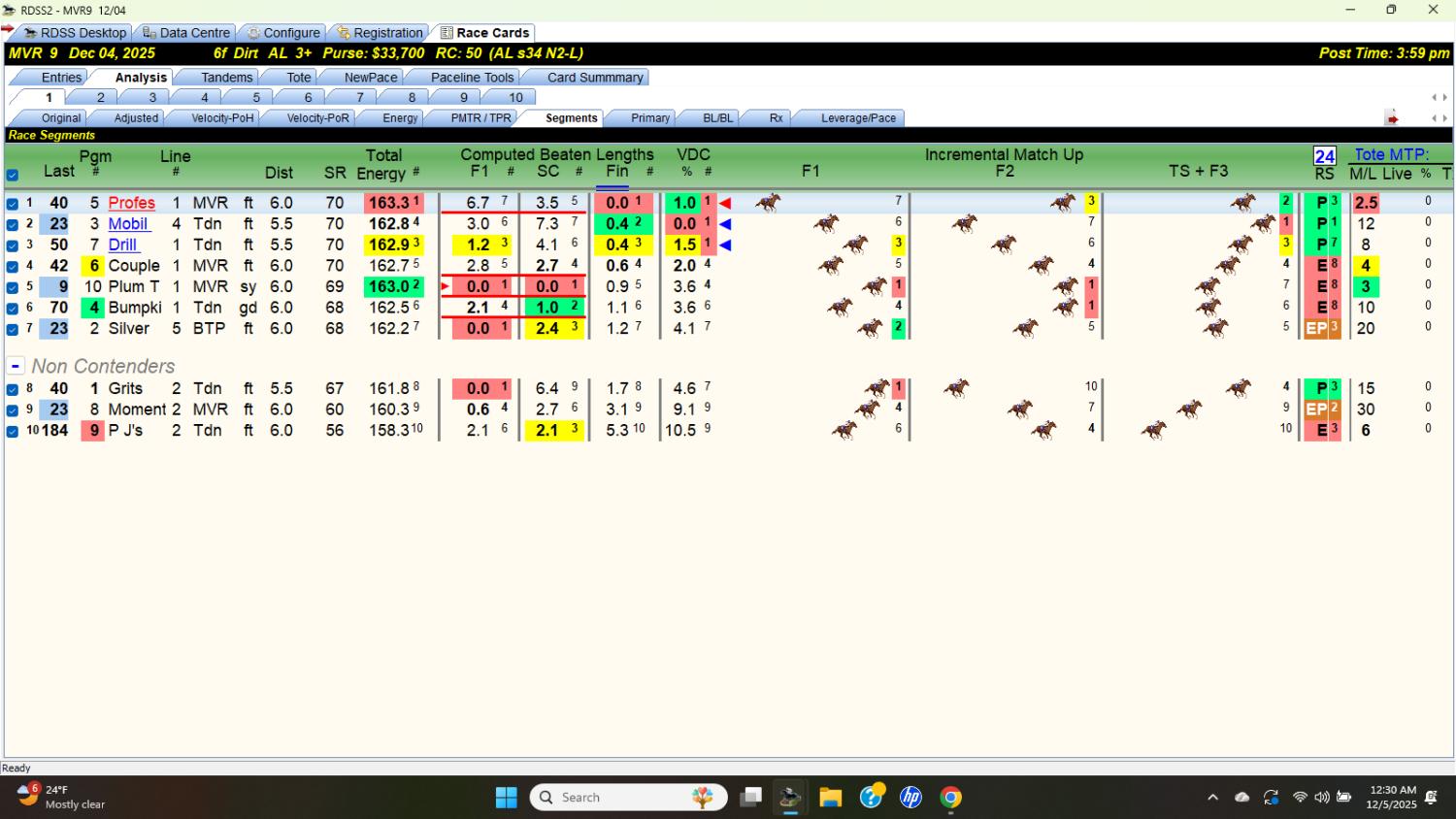
Task: Open the Get Help taskbar icon
Action: (x=871, y=797)
